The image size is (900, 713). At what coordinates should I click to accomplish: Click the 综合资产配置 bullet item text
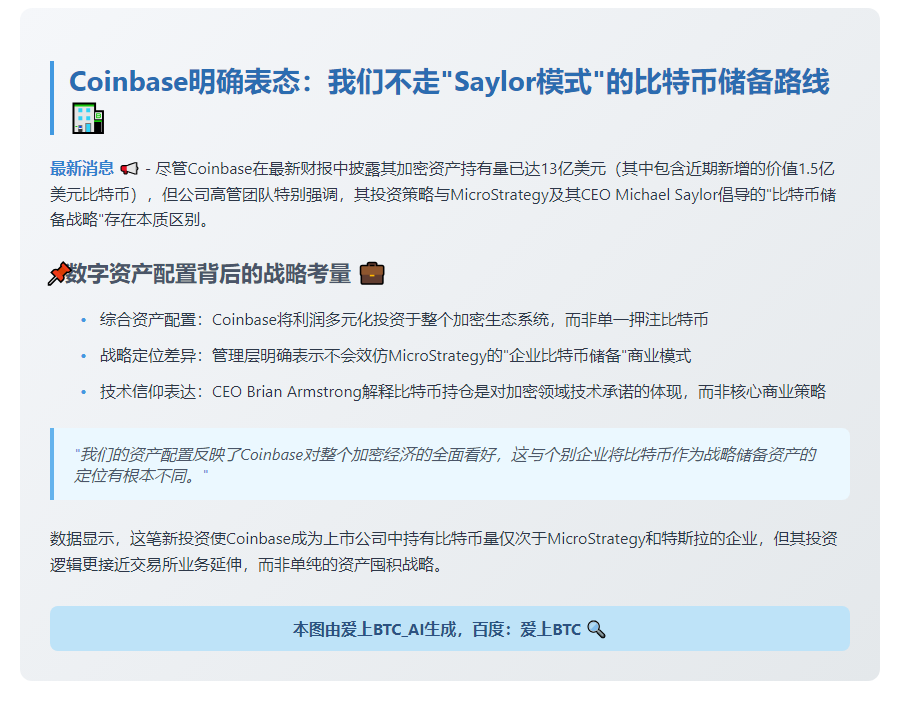[404, 320]
